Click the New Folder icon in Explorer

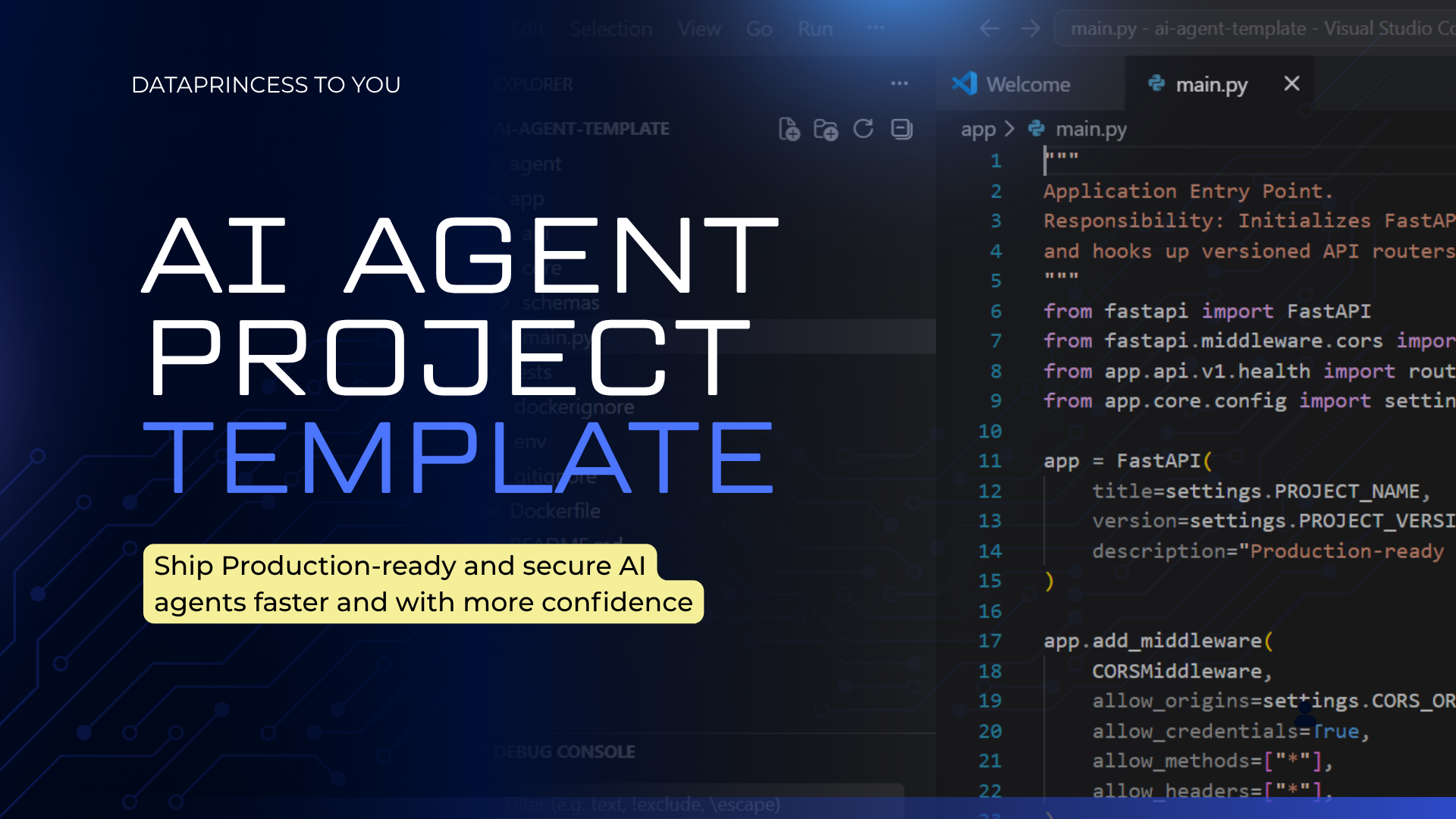826,129
